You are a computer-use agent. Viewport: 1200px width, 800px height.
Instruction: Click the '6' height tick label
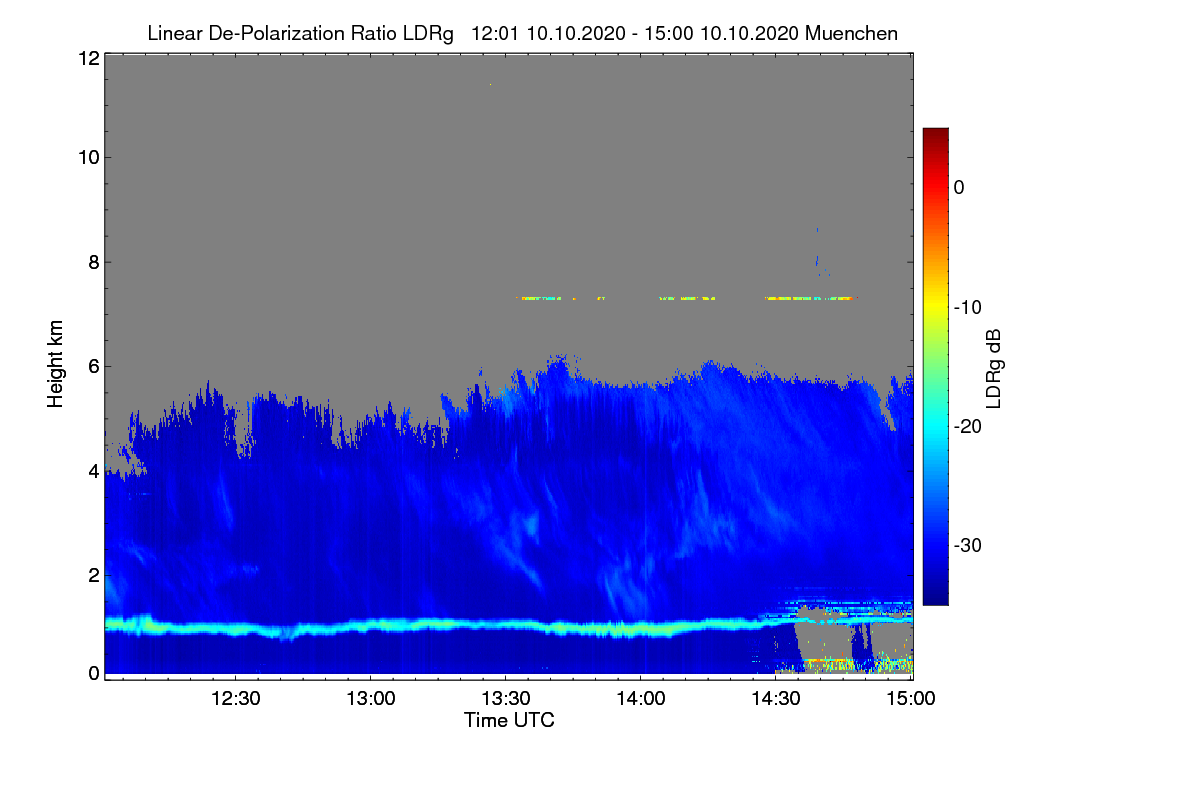[93, 366]
